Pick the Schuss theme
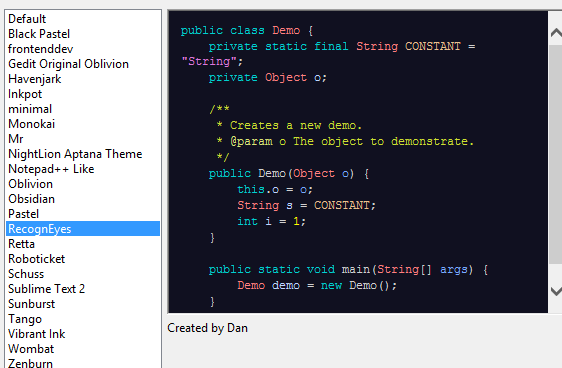Screen dimensions: 562x368 (83, 274)
